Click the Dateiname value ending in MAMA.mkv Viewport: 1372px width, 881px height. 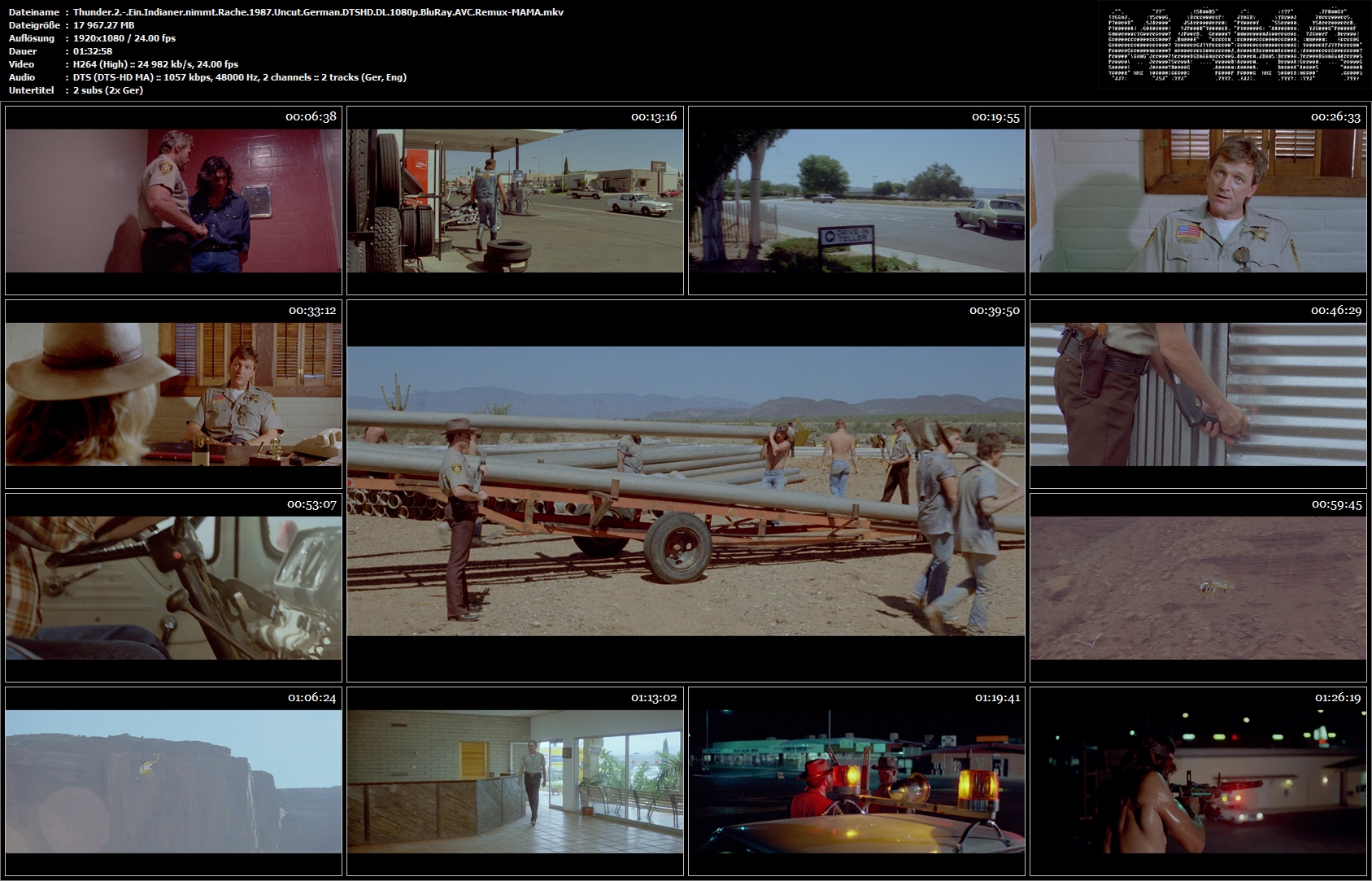click(318, 12)
